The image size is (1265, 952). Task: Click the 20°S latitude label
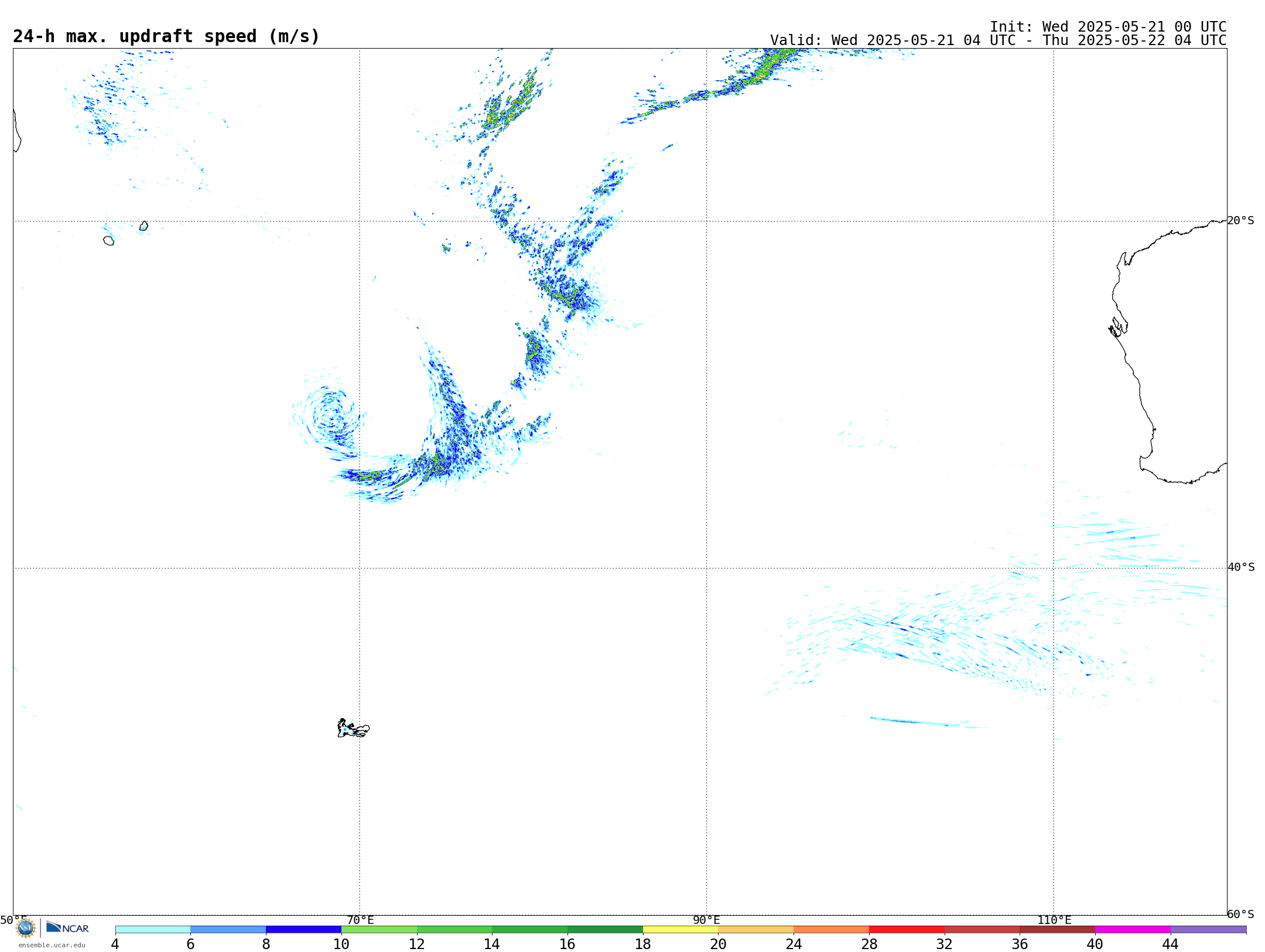(1241, 221)
